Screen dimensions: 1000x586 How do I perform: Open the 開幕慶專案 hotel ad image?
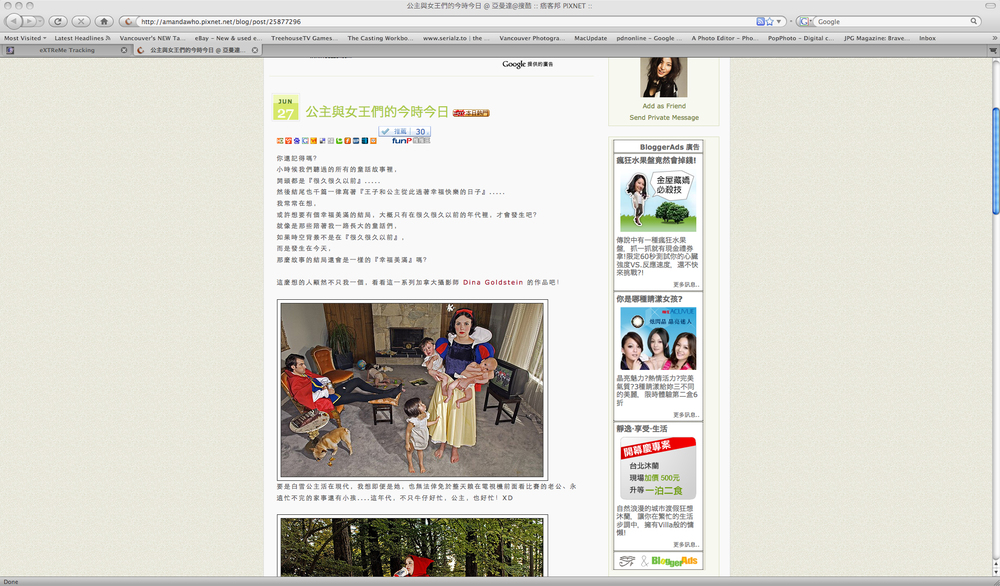click(658, 468)
